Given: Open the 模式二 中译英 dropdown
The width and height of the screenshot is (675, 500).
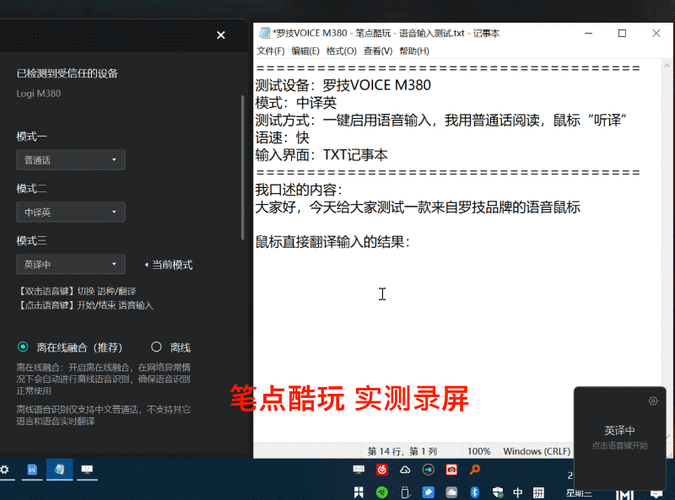Looking at the screenshot, I should [x=71, y=212].
